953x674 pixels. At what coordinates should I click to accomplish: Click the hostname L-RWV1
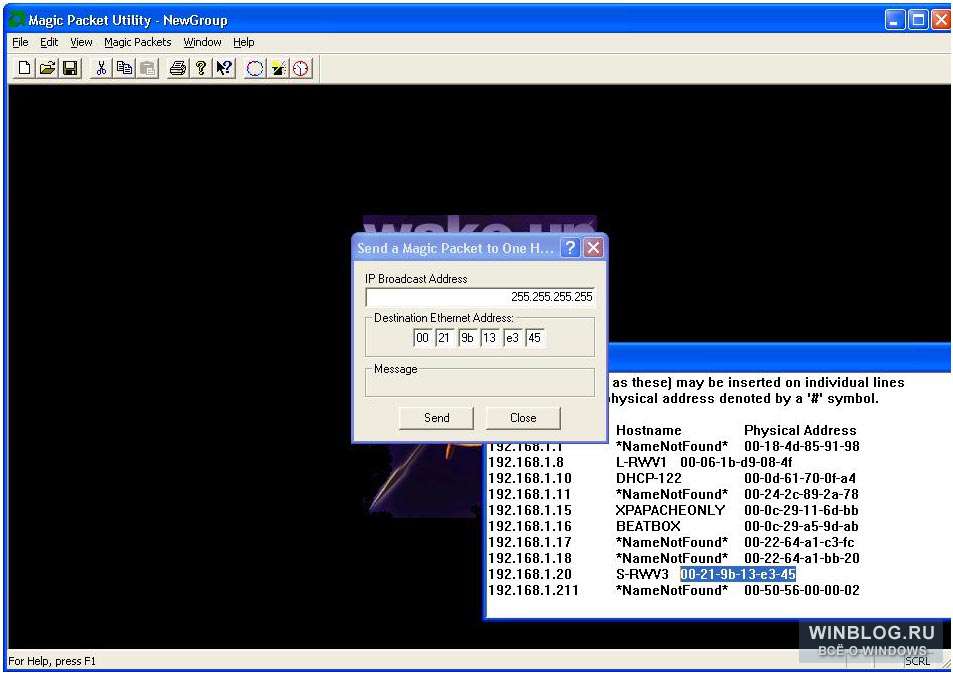[641, 463]
